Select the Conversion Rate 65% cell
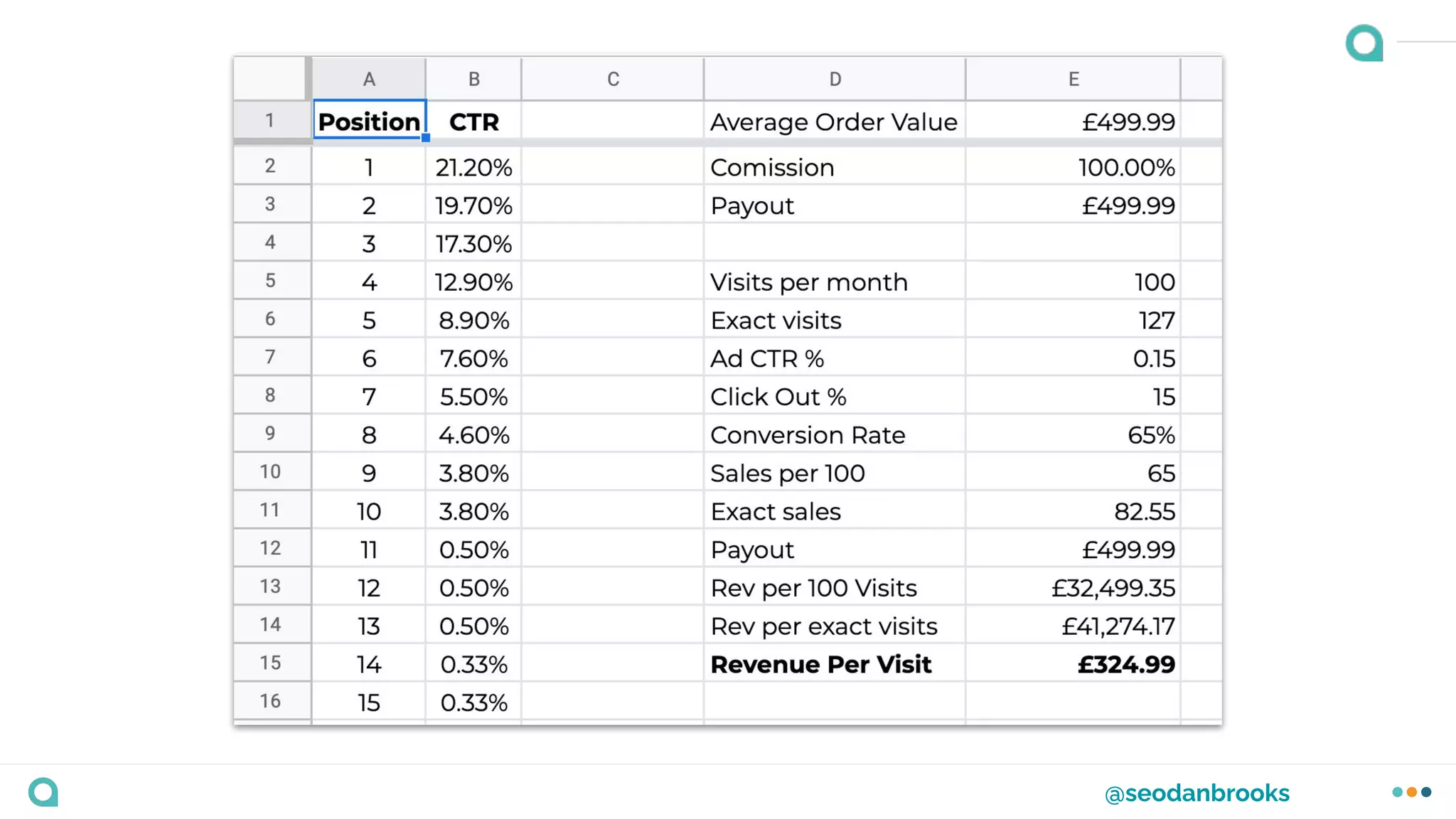This screenshot has width=1456, height=819. click(1073, 435)
